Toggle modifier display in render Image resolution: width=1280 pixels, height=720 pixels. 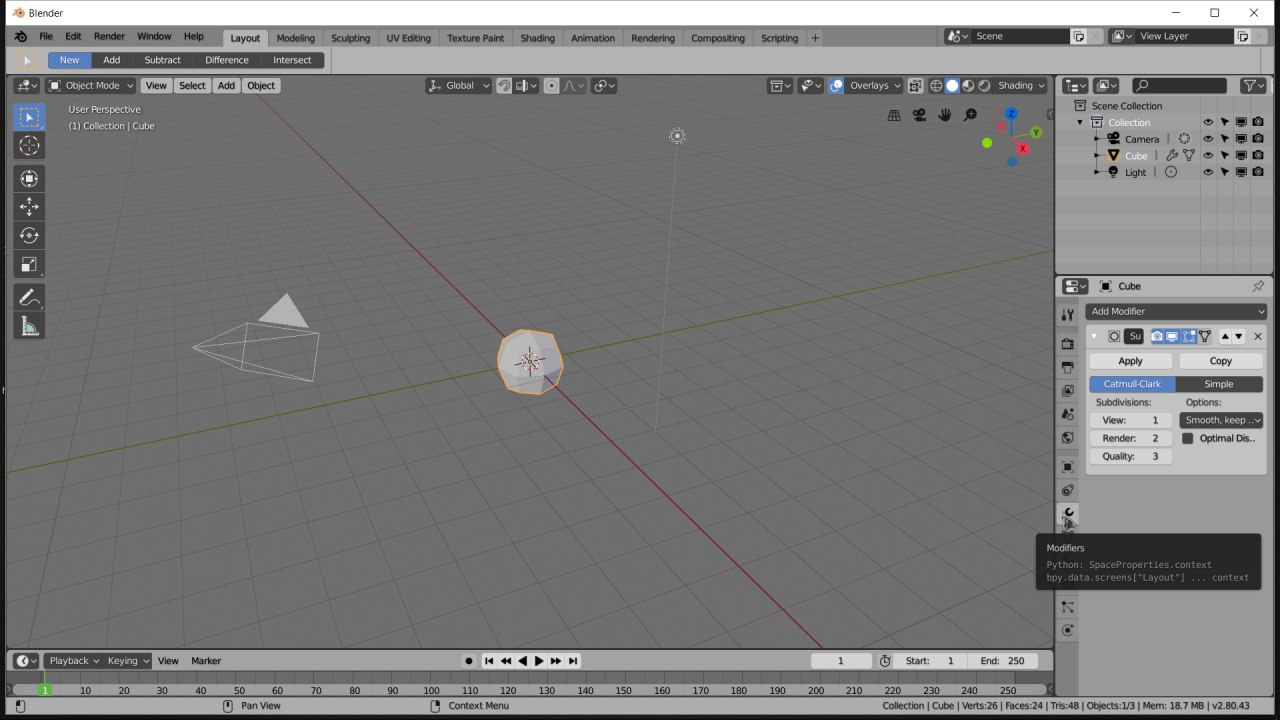[x=1157, y=337]
